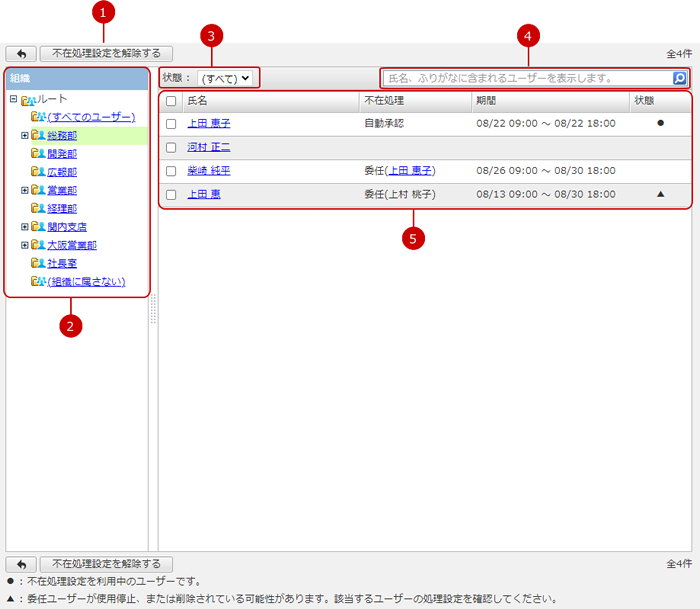Image resolution: width=700 pixels, height=609 pixels.
Task: Click the icon beside (すべてのユーザー)
Action: [x=38, y=117]
